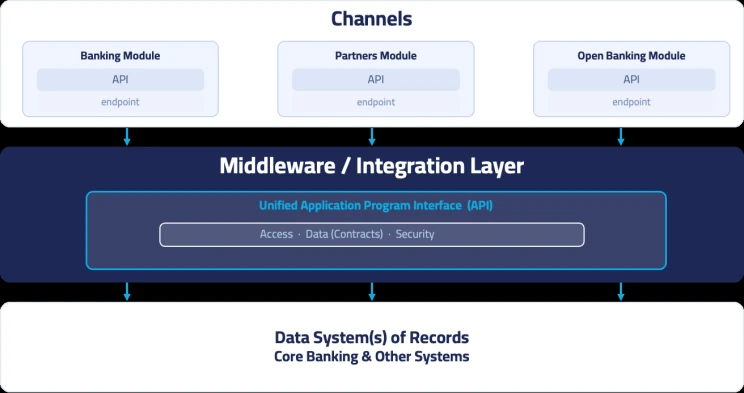Click the Data System(s) of Records heading
744x393 pixels.
(372, 338)
